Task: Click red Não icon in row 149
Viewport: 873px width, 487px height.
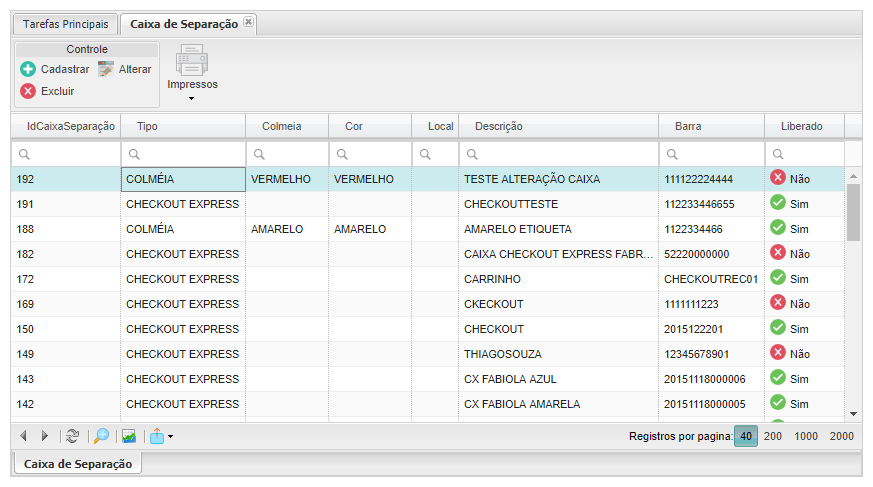Action: (x=778, y=353)
